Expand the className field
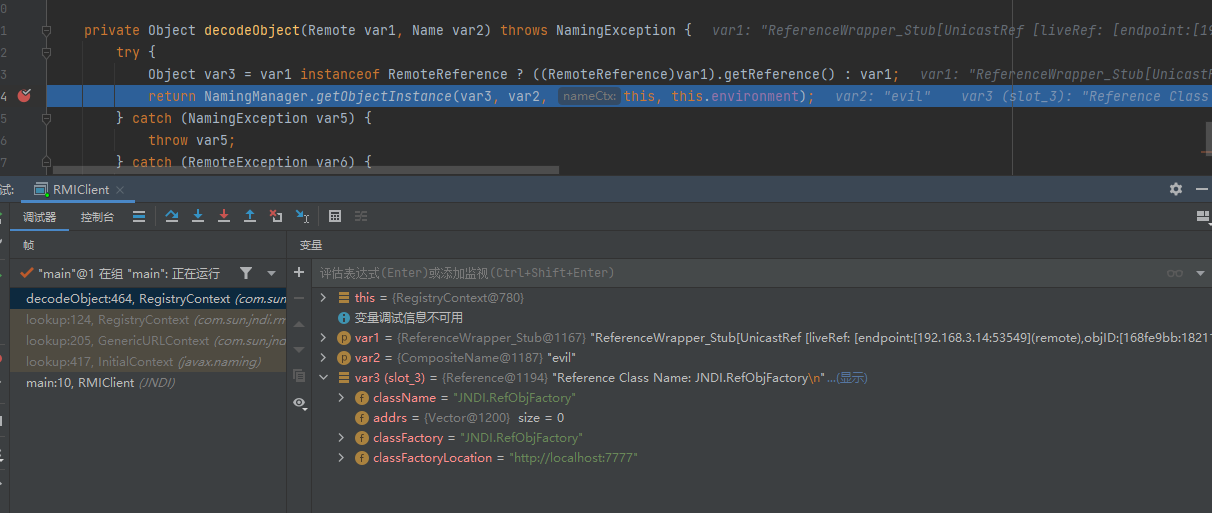Screen dimensions: 1212x513 (342, 398)
